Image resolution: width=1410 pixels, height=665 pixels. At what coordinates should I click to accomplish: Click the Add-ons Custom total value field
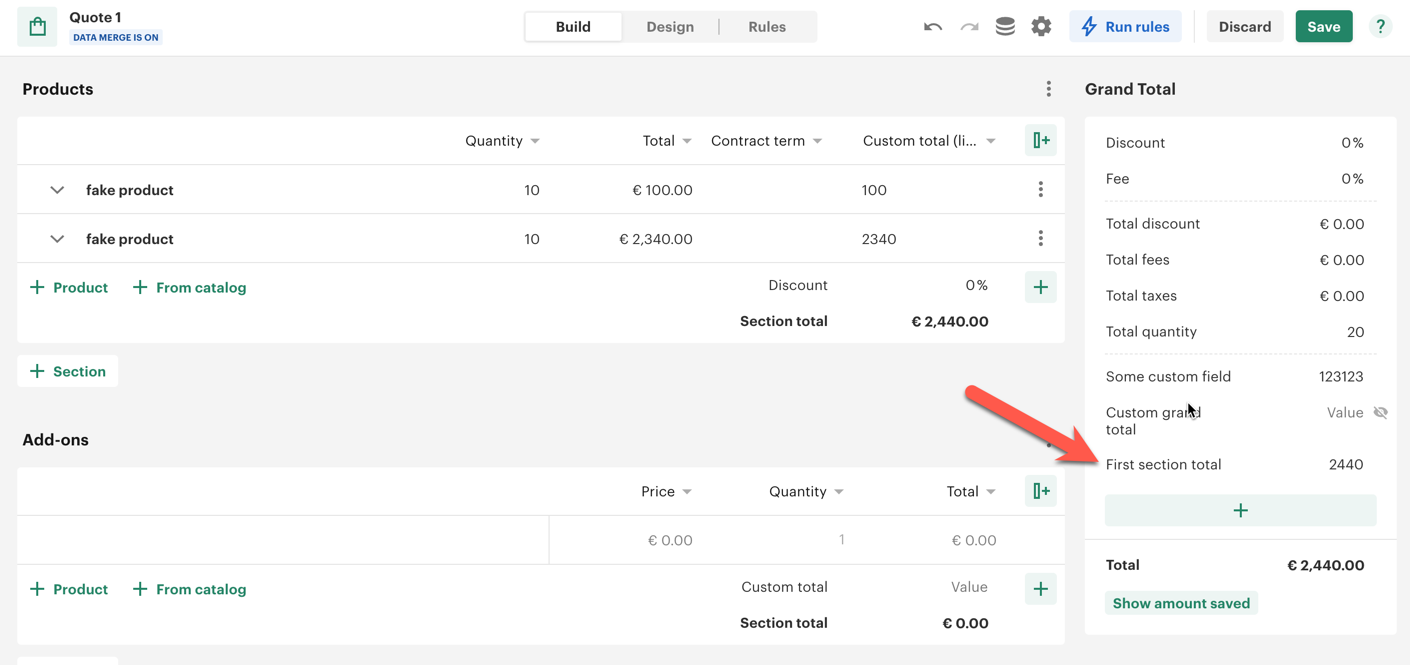click(968, 587)
